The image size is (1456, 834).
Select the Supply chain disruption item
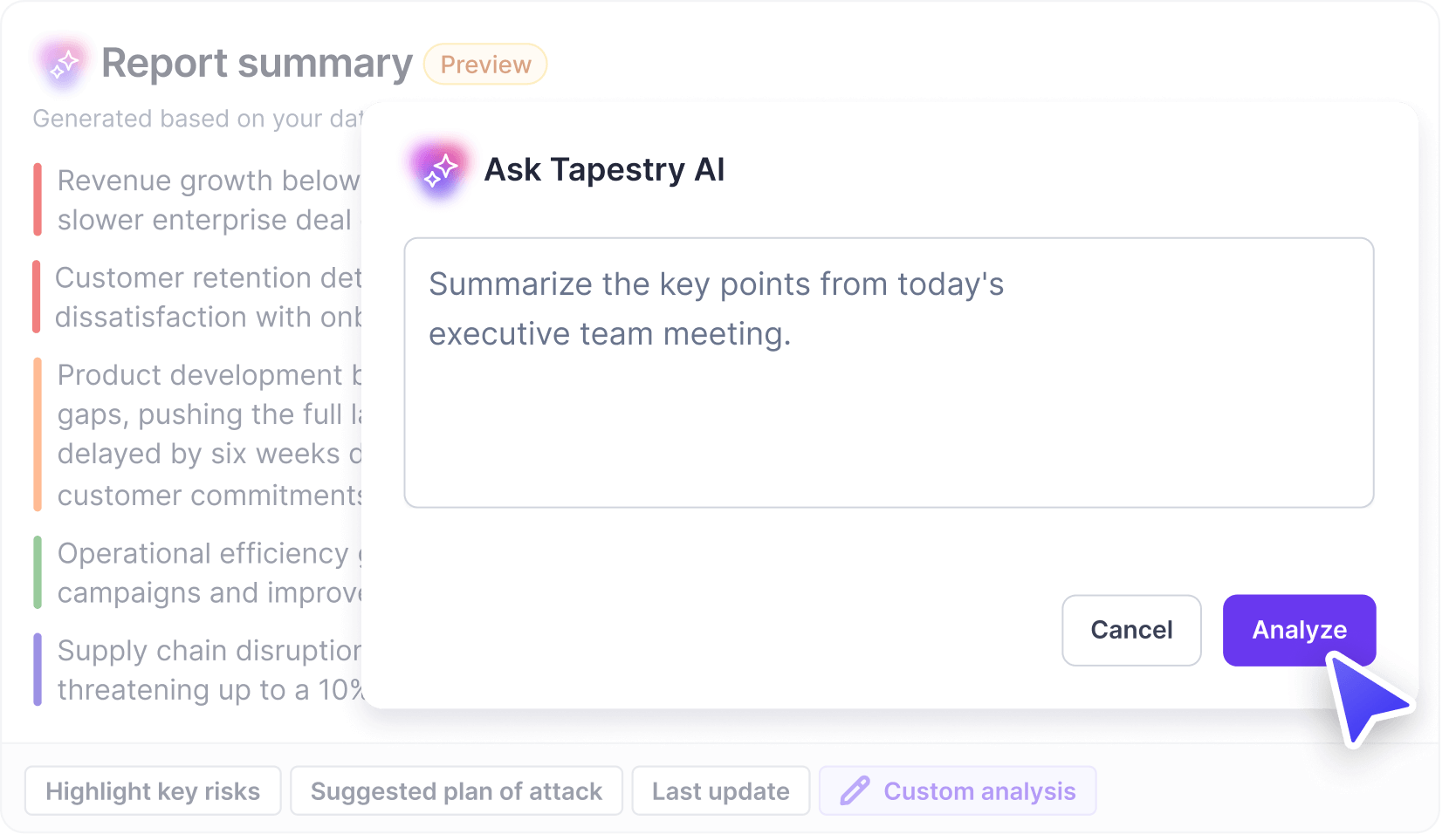(x=209, y=669)
